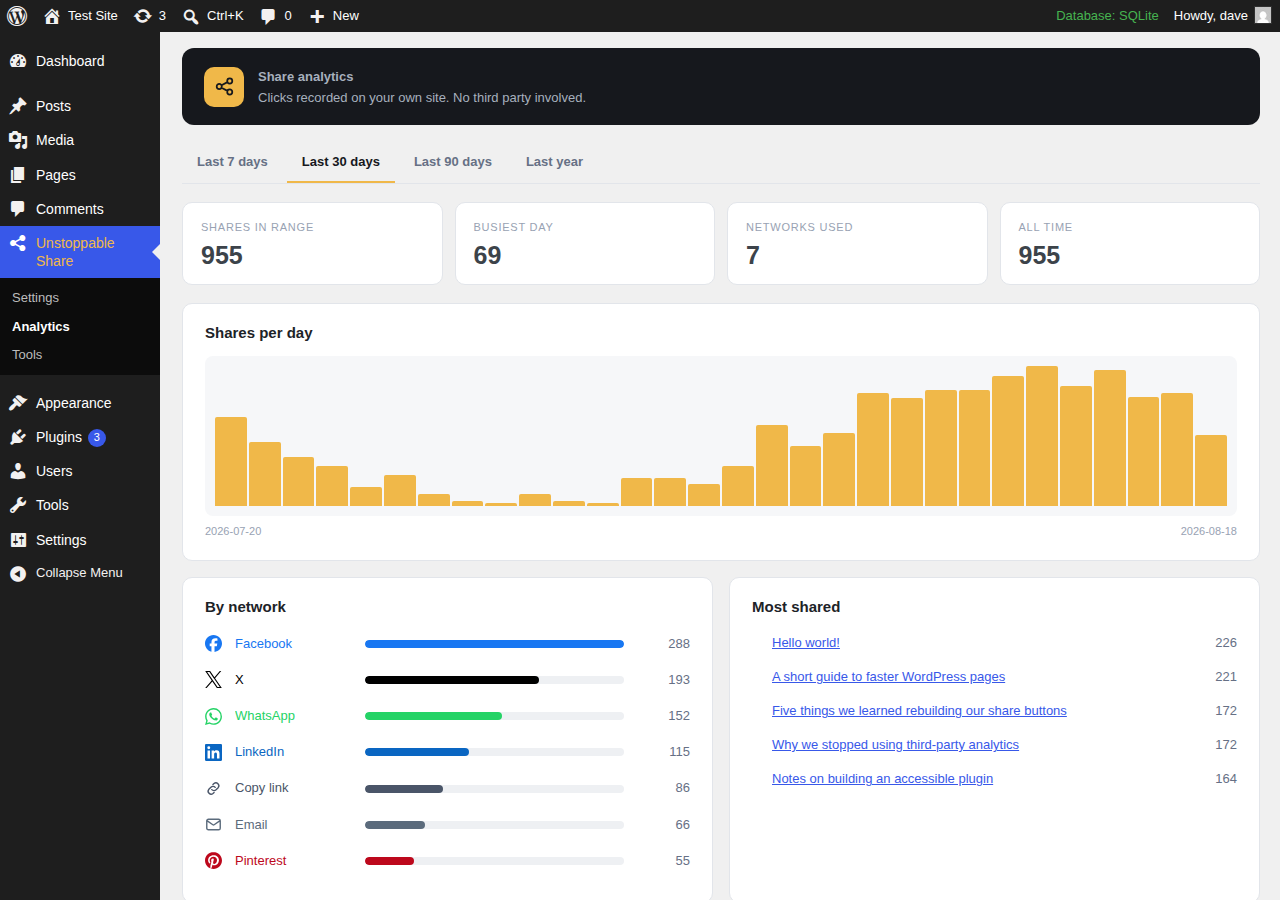Click the Collapse Menu button
Viewport: 1280px width, 900px height.
80,573
